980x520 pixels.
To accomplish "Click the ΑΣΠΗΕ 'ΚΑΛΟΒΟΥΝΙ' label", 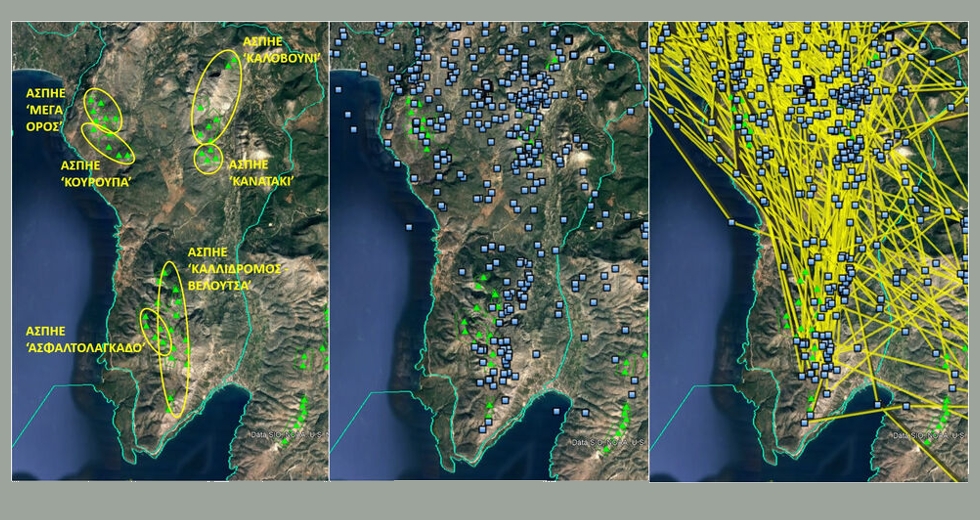I will point(280,50).
